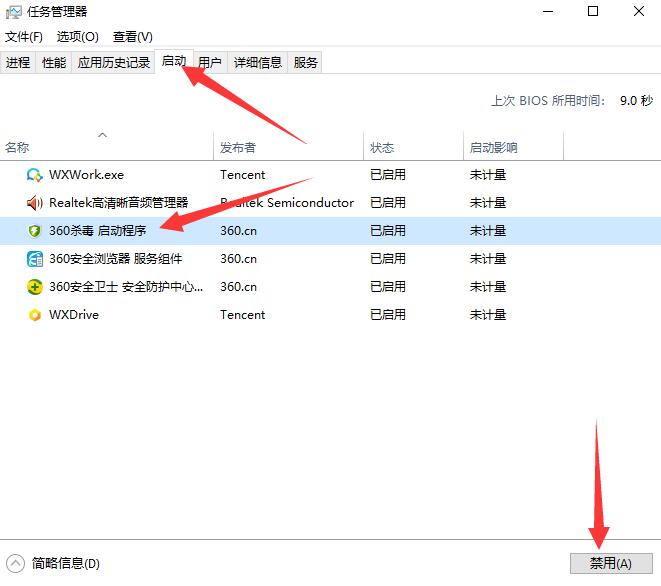This screenshot has height=586, width=661.
Task: Click 已启用 status in the WXDrive row
Action: click(x=388, y=315)
